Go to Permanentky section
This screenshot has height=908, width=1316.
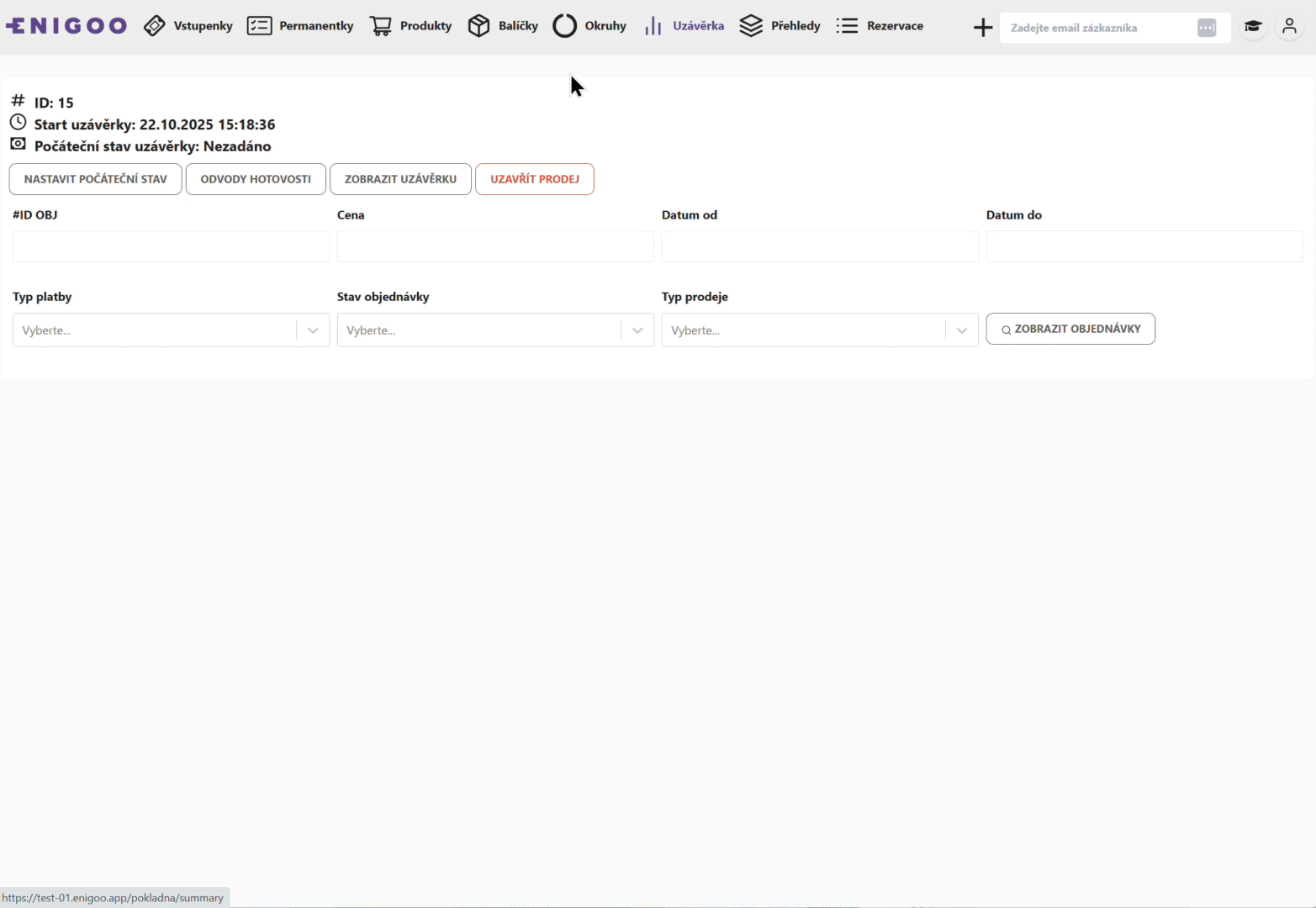(300, 26)
